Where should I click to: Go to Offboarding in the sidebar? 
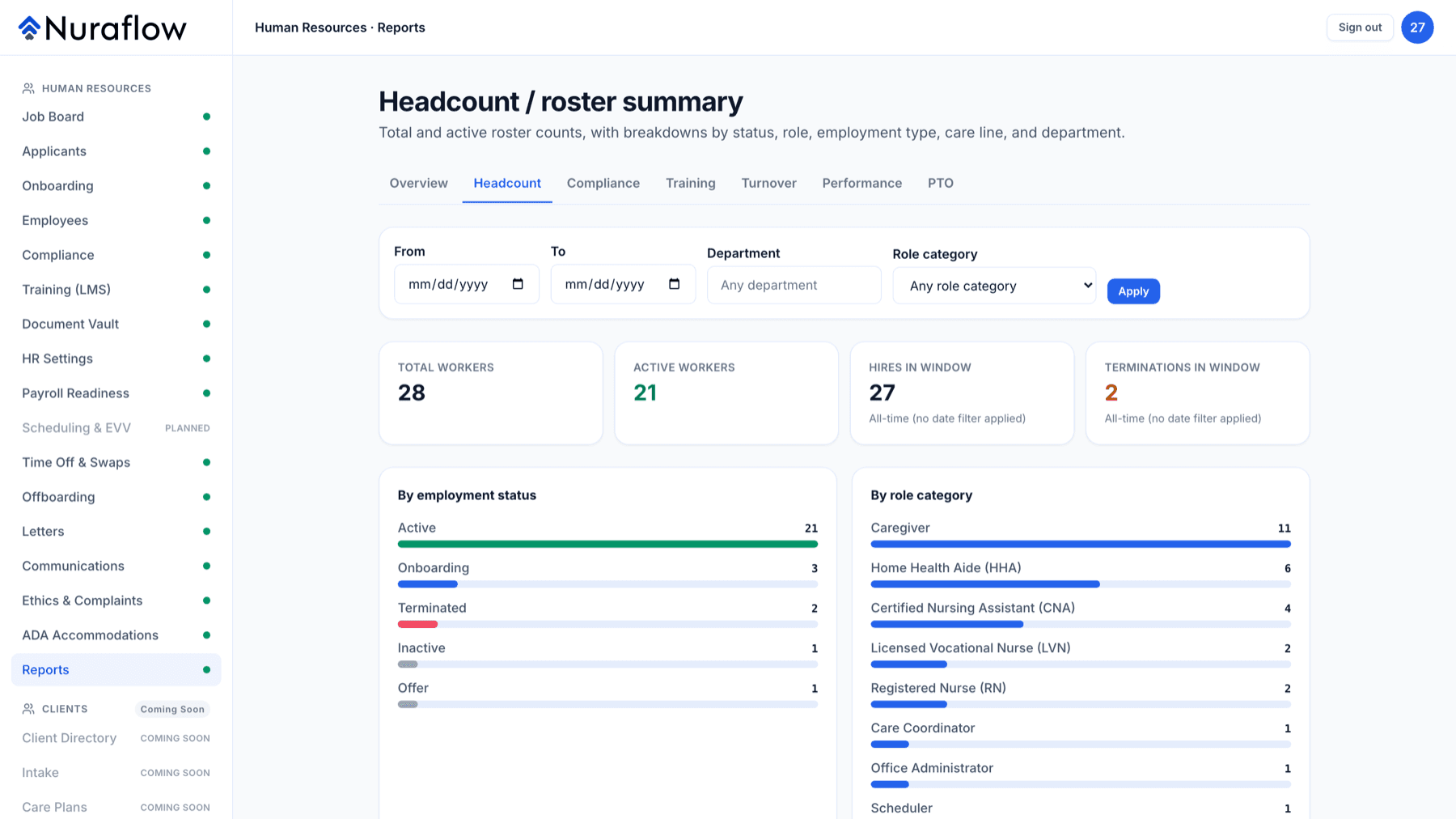(x=116, y=497)
